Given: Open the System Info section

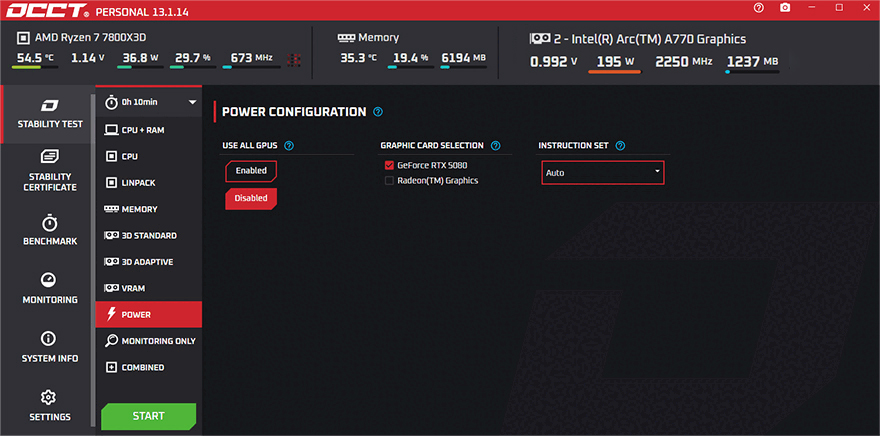Looking at the screenshot, I should tap(50, 347).
